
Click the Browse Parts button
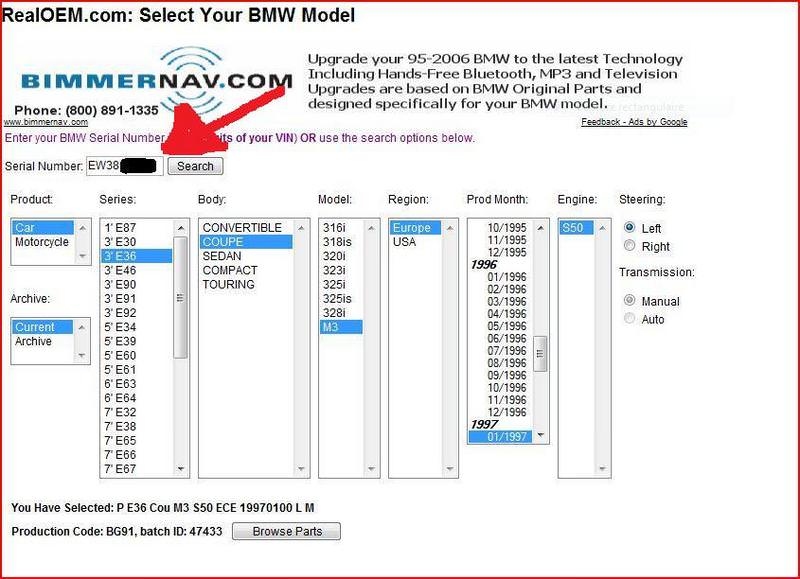click(286, 532)
